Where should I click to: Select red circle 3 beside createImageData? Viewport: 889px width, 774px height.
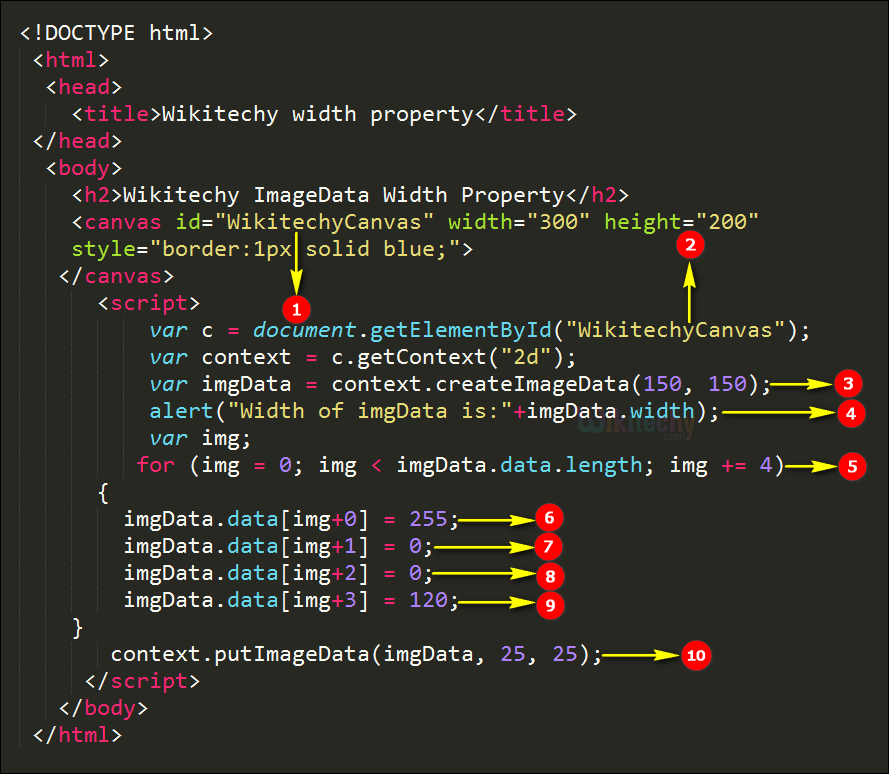pos(848,383)
